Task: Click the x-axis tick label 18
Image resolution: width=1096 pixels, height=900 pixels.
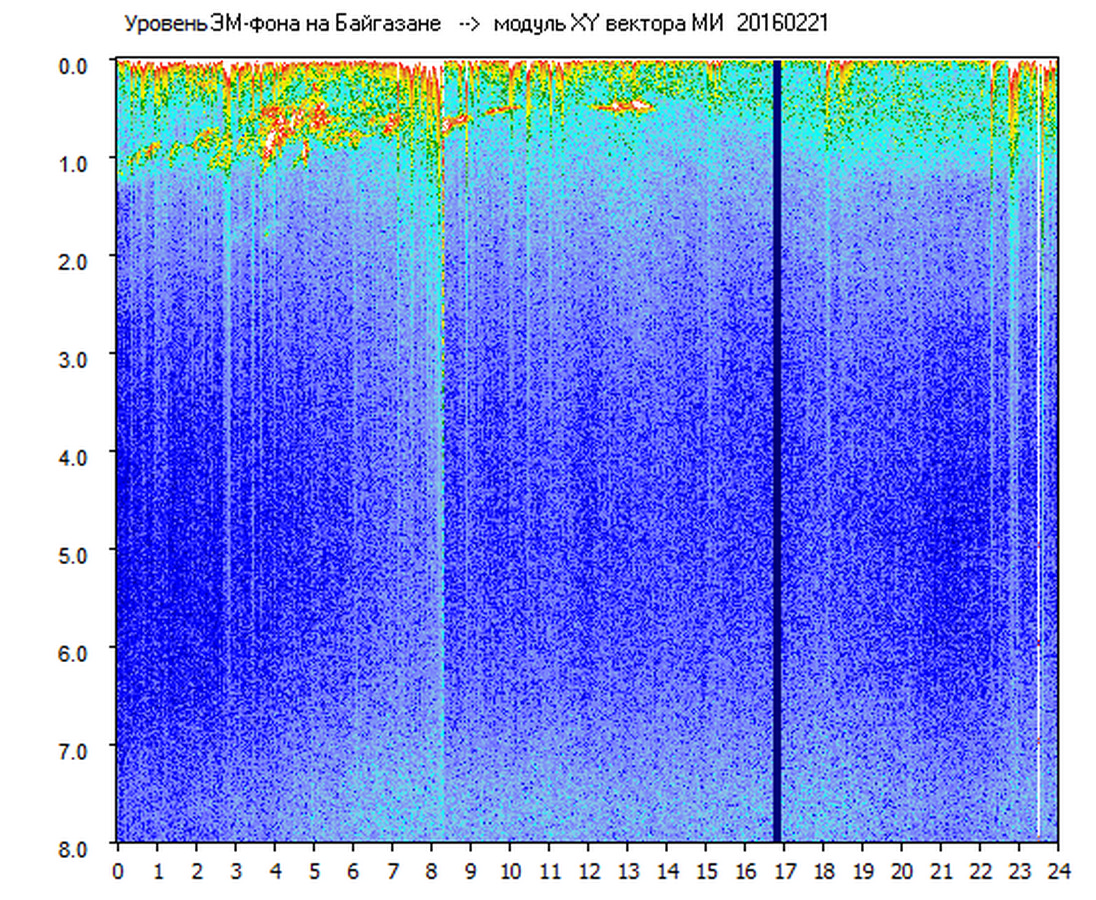Action: (x=823, y=871)
